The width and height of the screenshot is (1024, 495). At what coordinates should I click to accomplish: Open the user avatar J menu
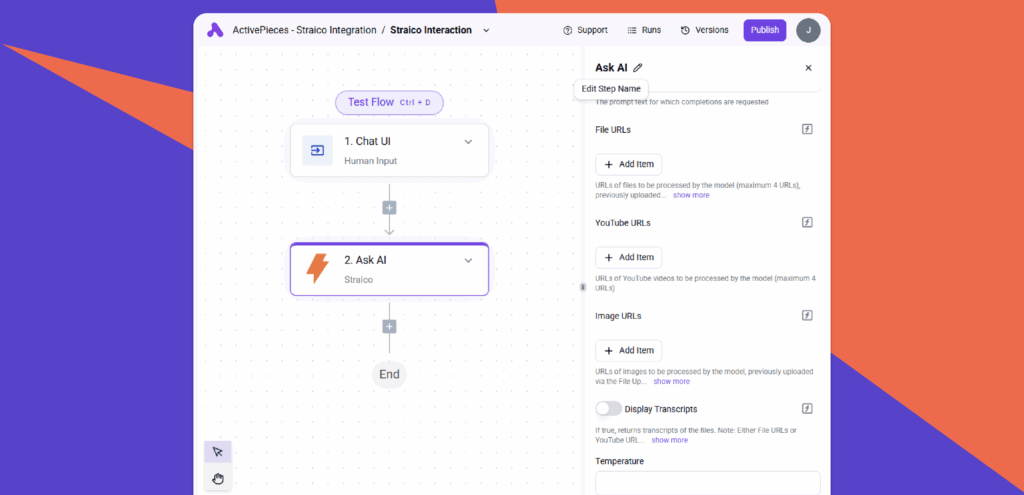point(808,30)
